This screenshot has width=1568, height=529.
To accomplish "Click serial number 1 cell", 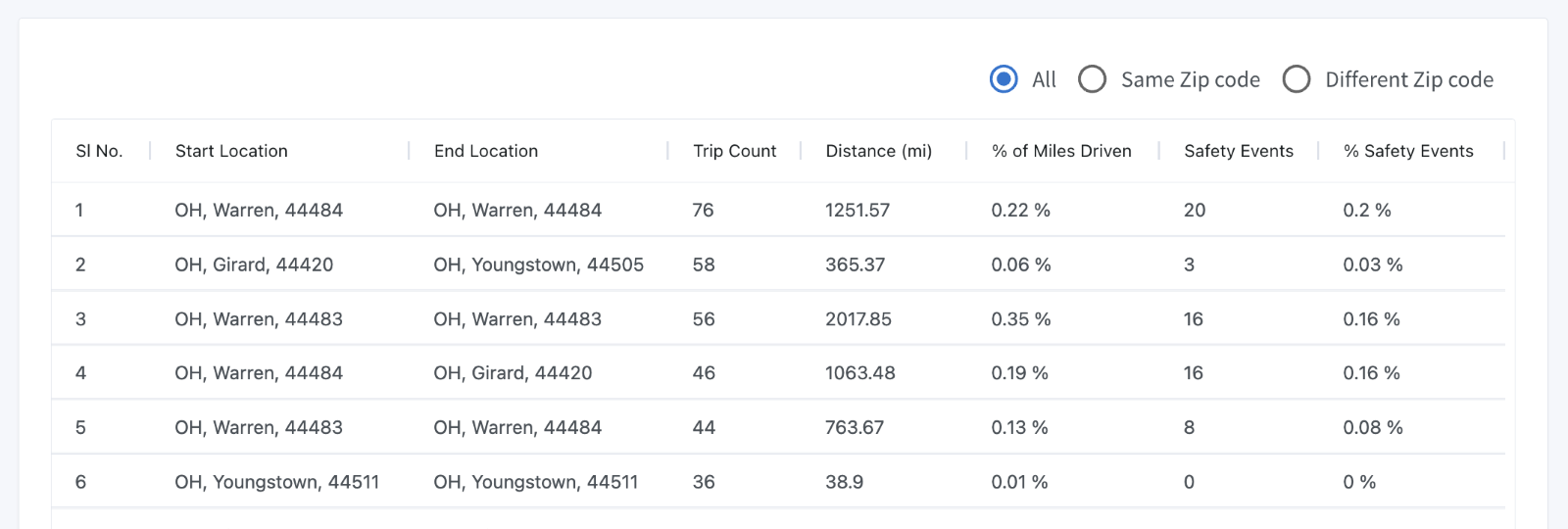I will [79, 210].
